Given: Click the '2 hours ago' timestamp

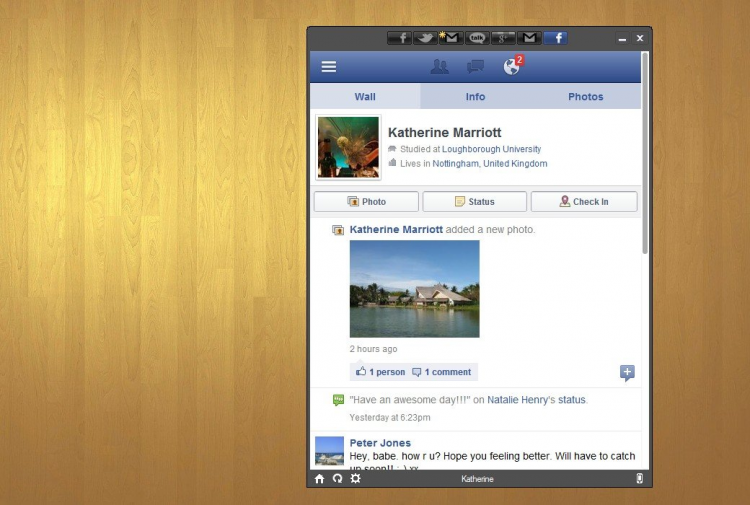Looking at the screenshot, I should pyautogui.click(x=374, y=349).
